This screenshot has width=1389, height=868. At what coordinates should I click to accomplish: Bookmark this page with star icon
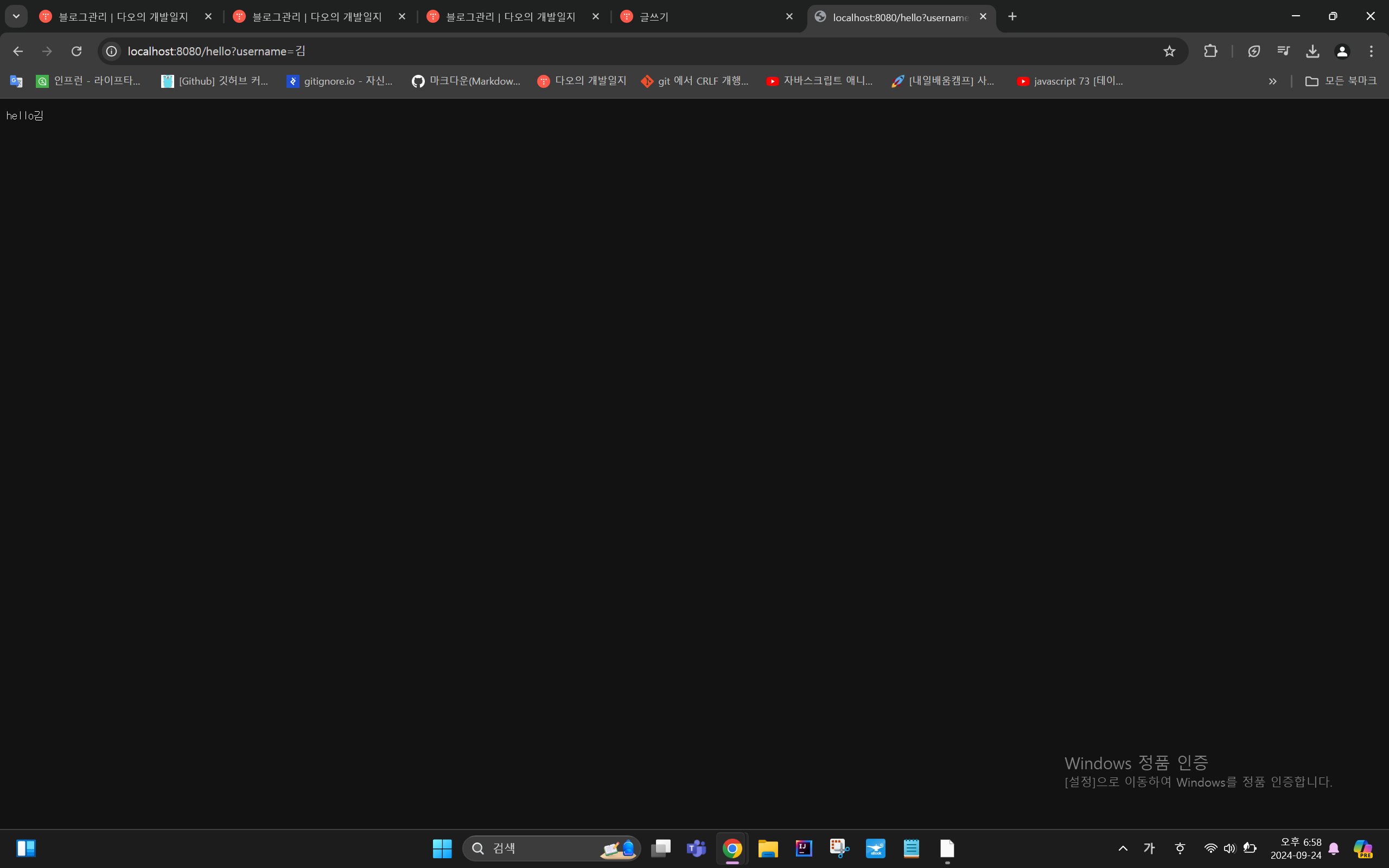click(x=1169, y=51)
